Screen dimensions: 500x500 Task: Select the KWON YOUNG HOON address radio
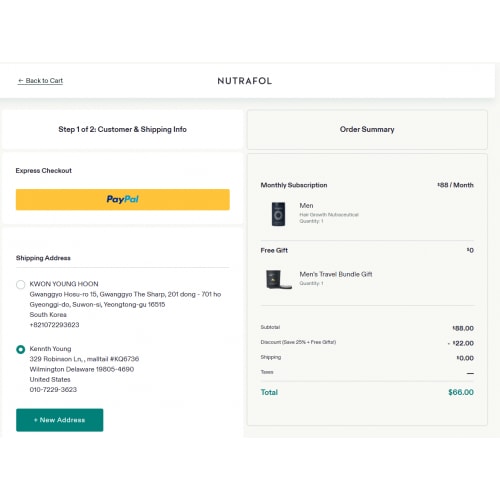click(21, 284)
